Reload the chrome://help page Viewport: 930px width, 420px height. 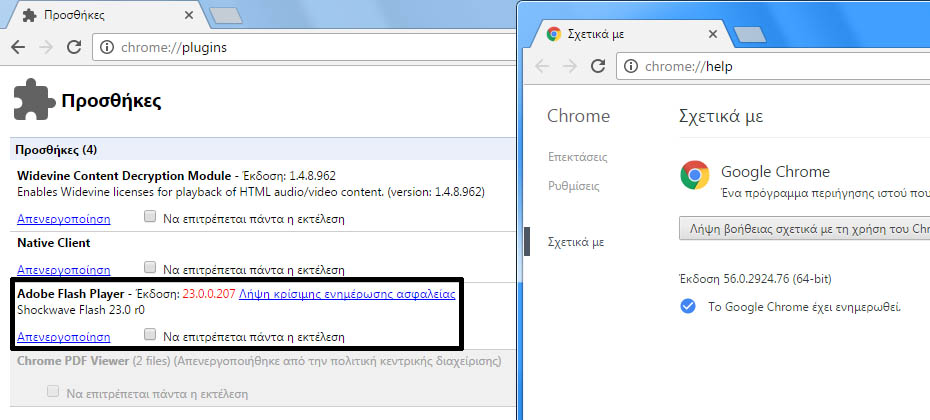click(x=598, y=66)
